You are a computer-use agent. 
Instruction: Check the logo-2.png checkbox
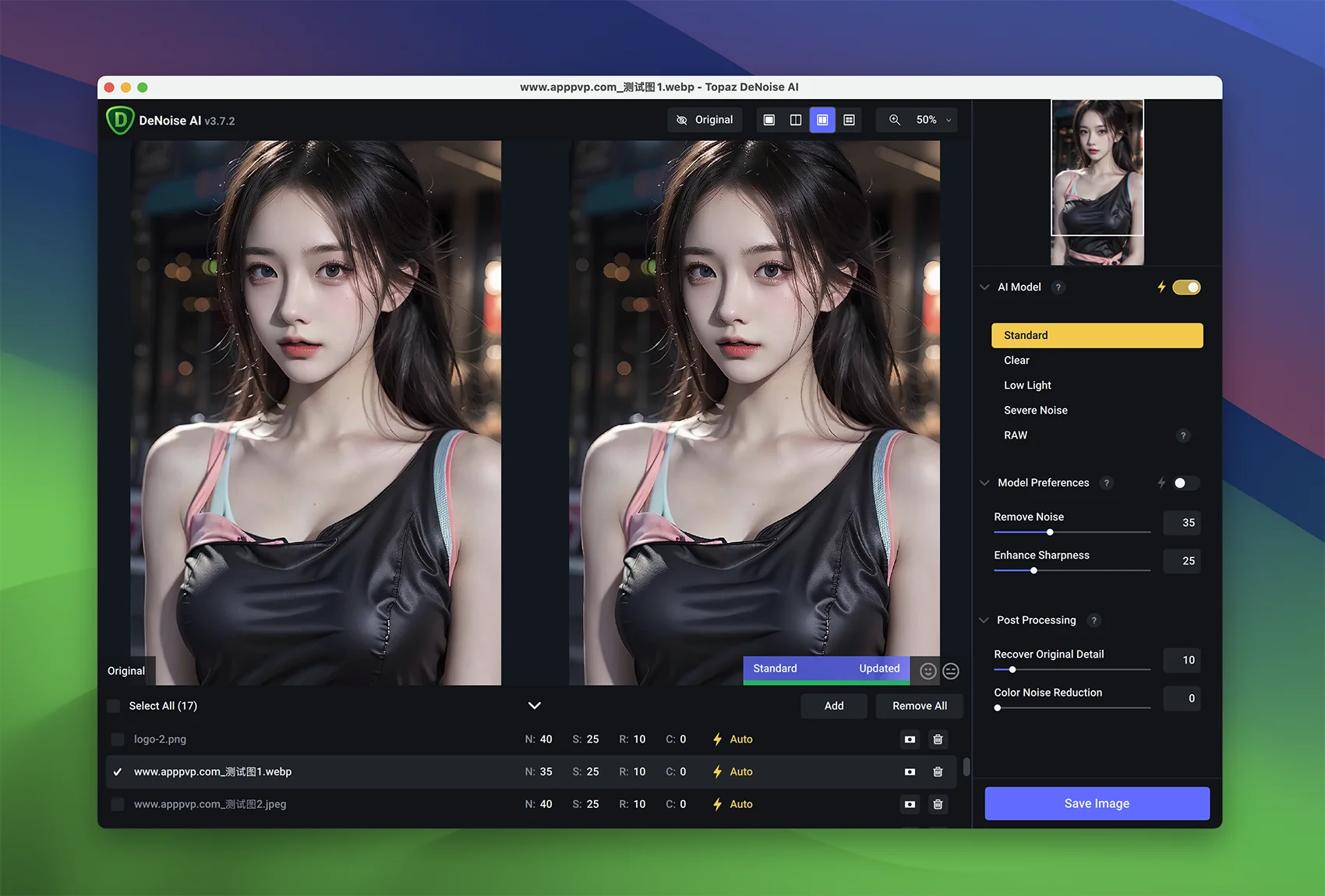[x=118, y=739]
